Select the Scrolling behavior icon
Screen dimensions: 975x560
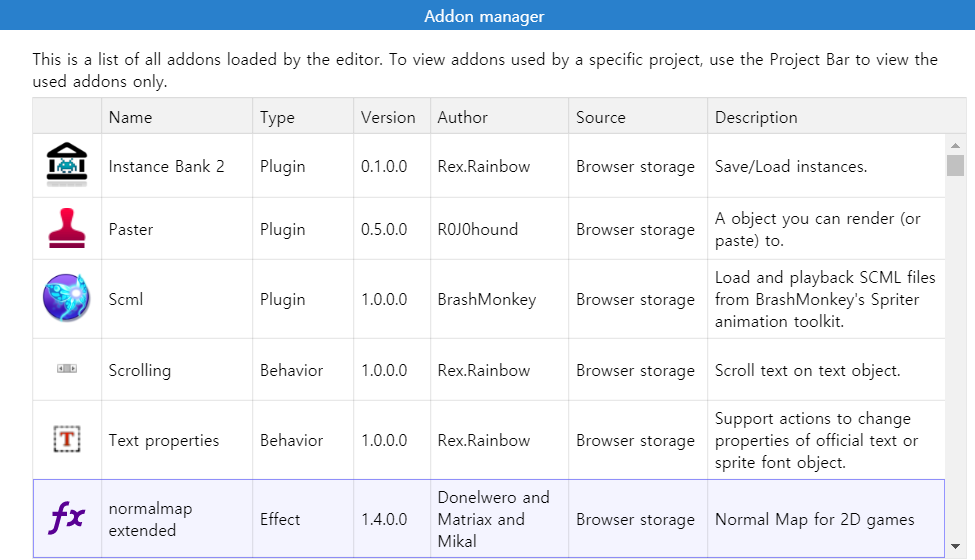pos(67,369)
